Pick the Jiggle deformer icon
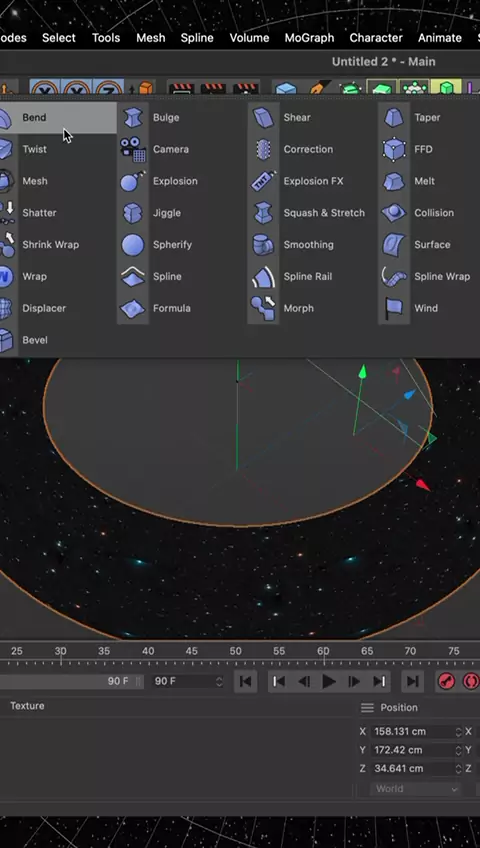The height and width of the screenshot is (848, 480). 133,213
